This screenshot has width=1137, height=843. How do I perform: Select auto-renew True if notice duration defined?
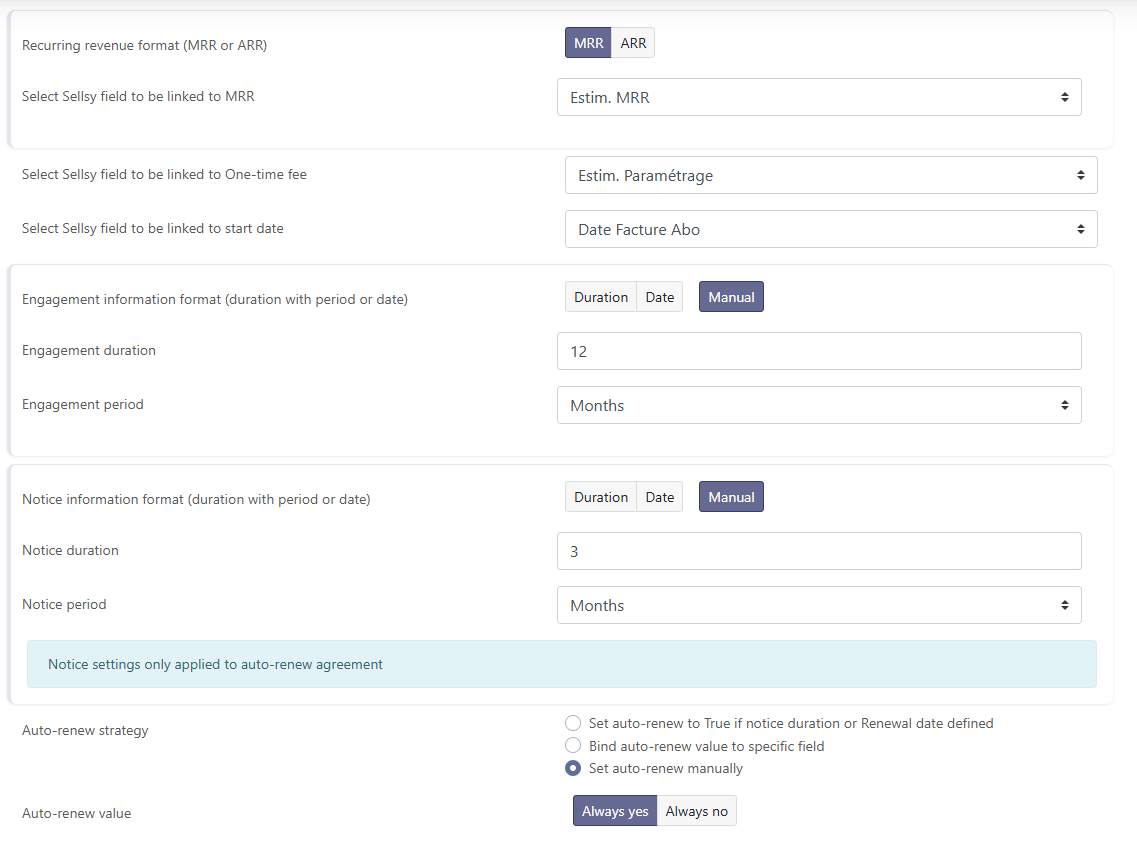(x=573, y=723)
